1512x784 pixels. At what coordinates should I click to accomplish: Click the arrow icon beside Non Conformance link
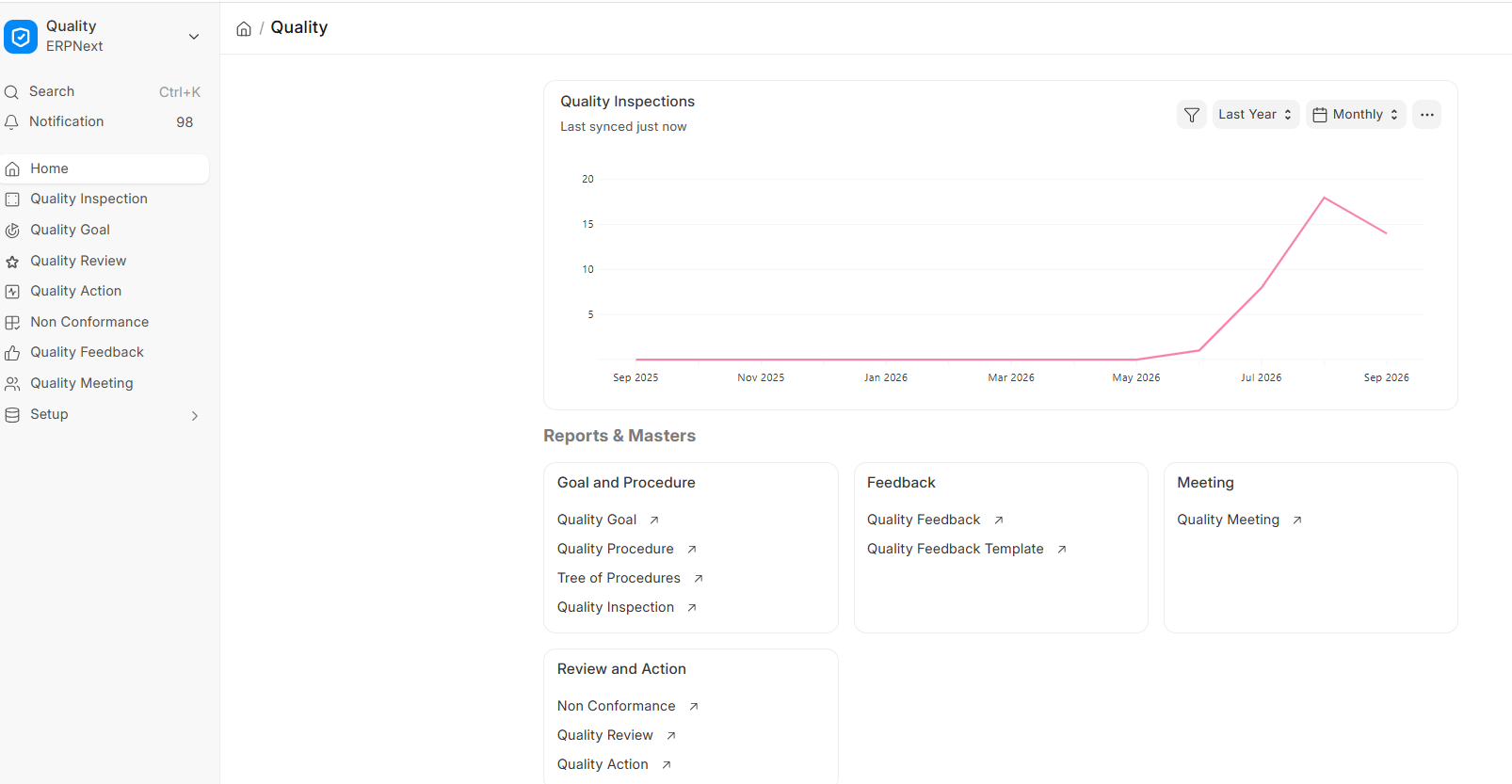tap(694, 707)
